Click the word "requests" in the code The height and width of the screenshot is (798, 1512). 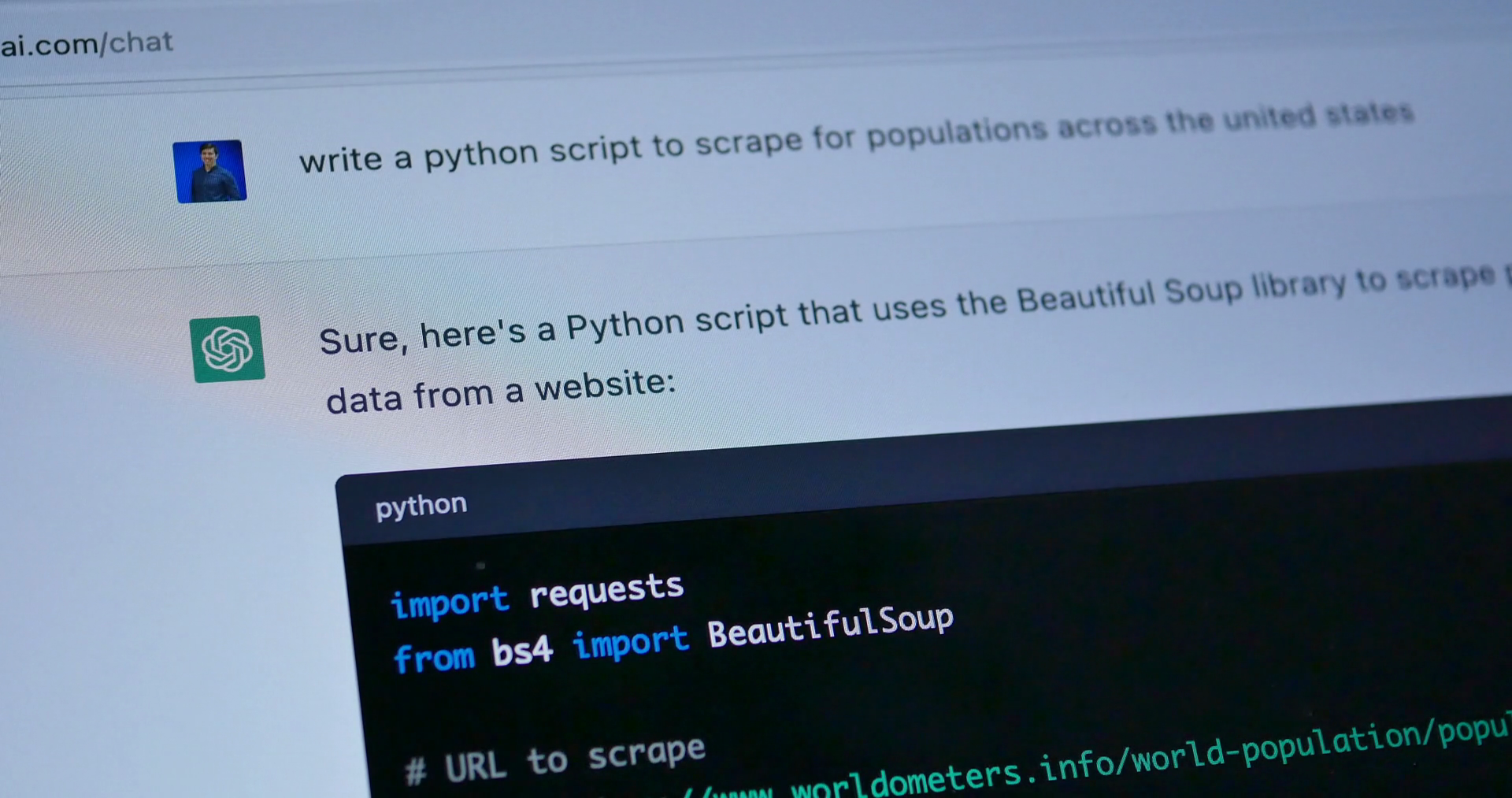point(606,590)
